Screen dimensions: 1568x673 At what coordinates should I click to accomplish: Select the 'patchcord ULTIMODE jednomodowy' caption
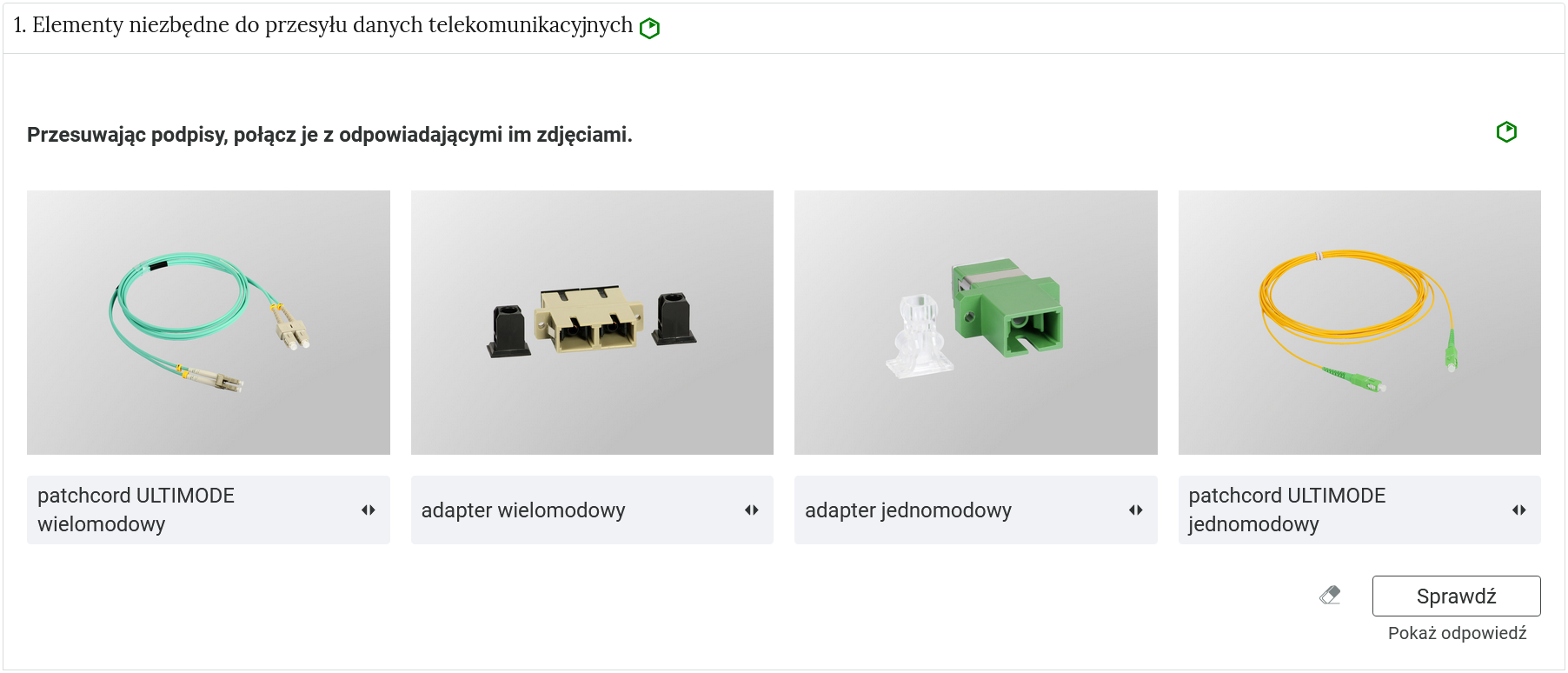coord(1359,510)
